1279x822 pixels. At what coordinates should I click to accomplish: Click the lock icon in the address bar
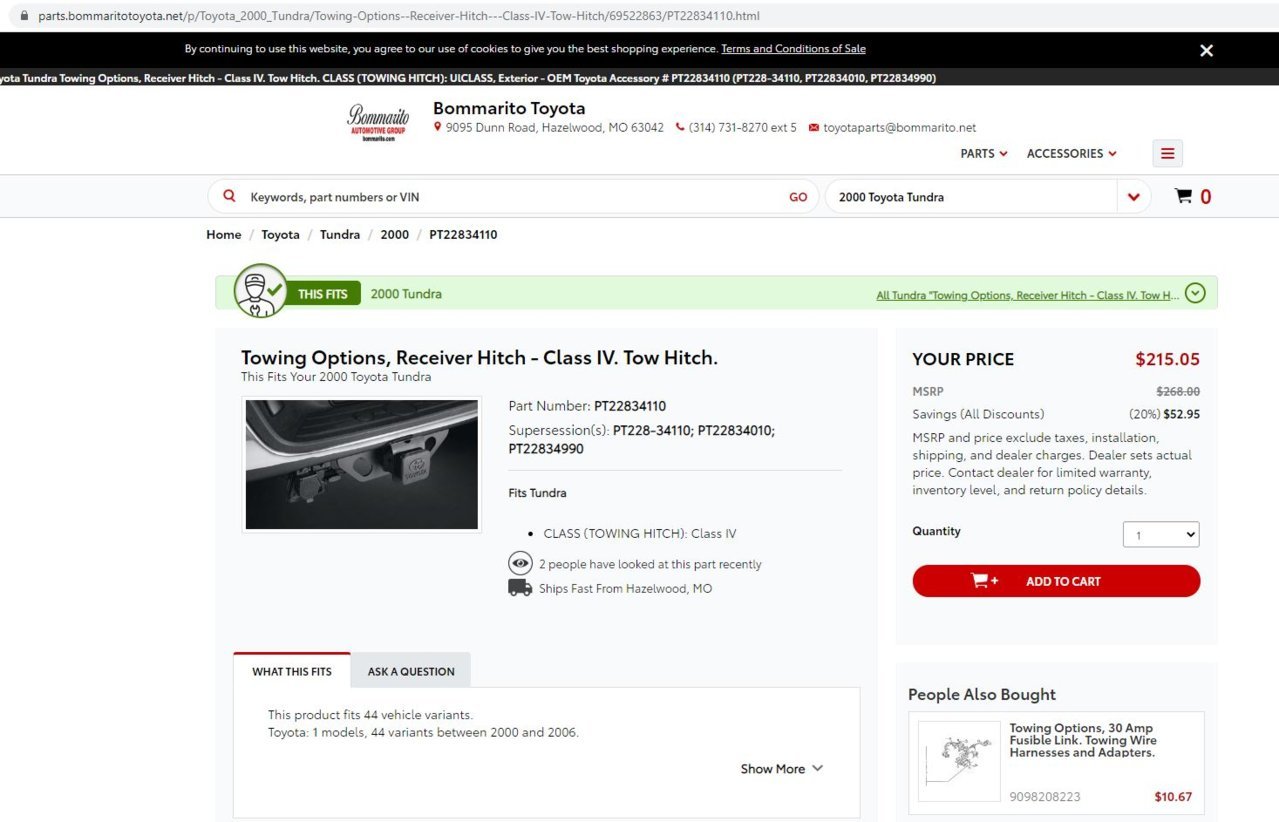pos(25,16)
